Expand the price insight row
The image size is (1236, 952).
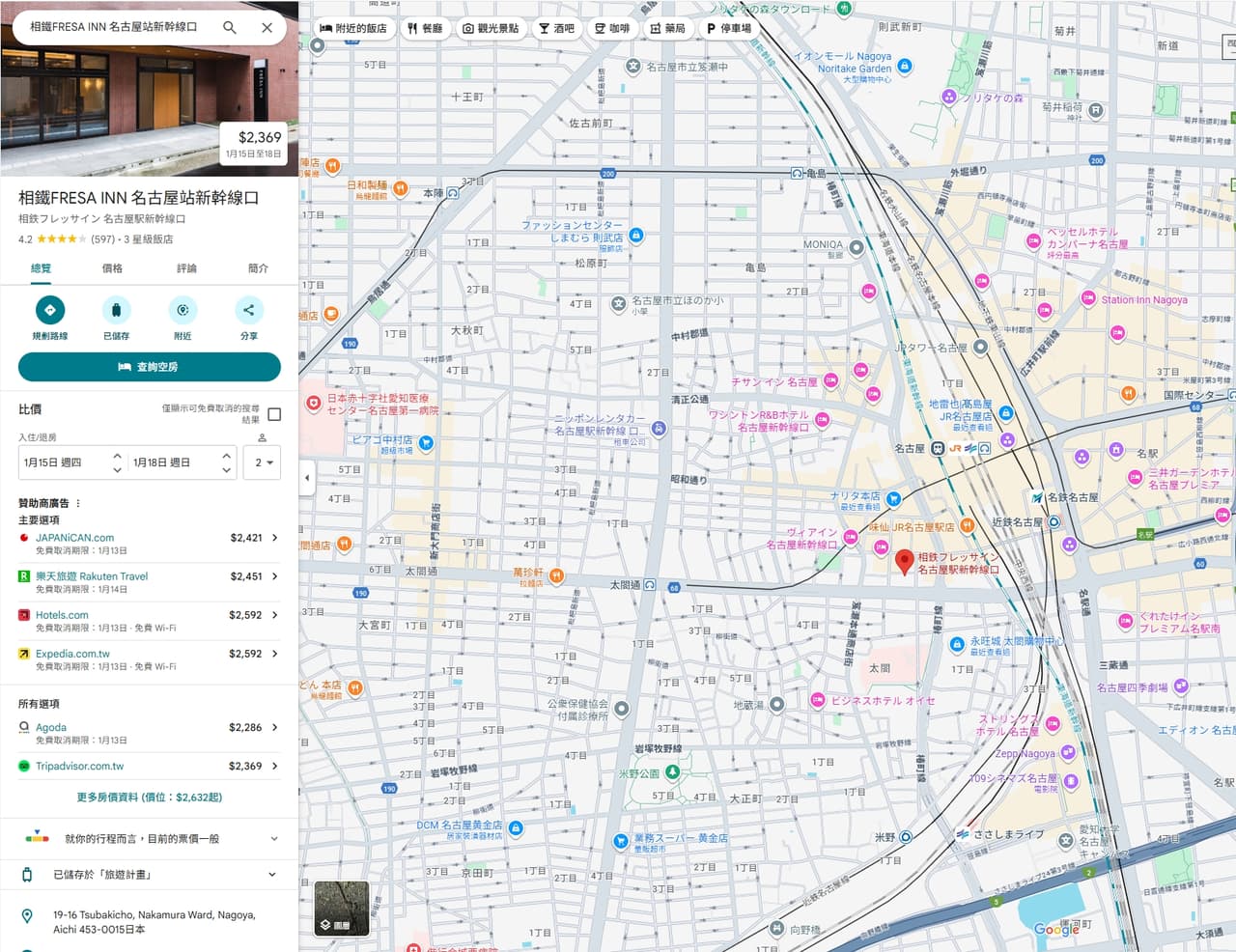[150, 839]
